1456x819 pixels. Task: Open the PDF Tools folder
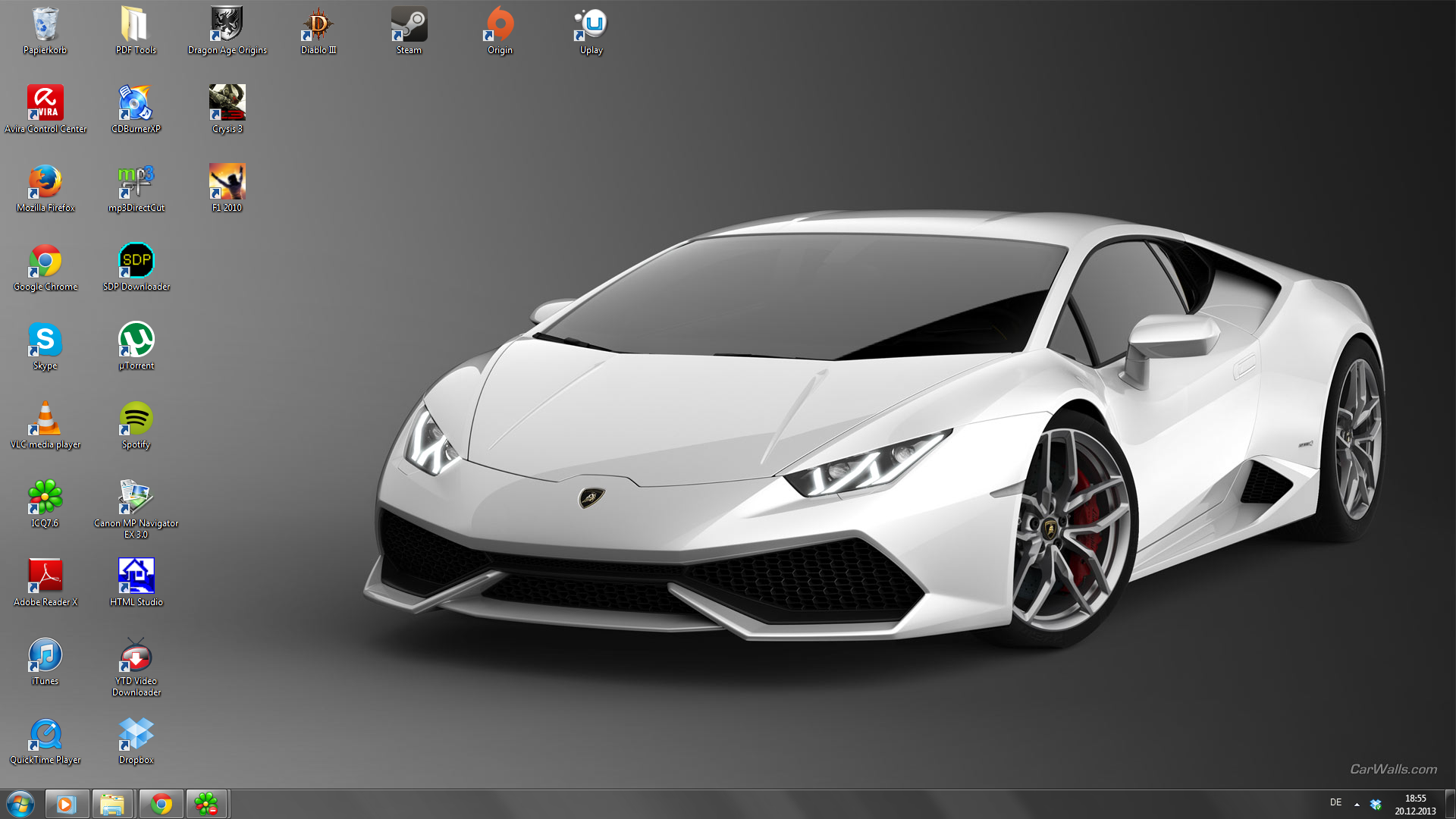[136, 31]
